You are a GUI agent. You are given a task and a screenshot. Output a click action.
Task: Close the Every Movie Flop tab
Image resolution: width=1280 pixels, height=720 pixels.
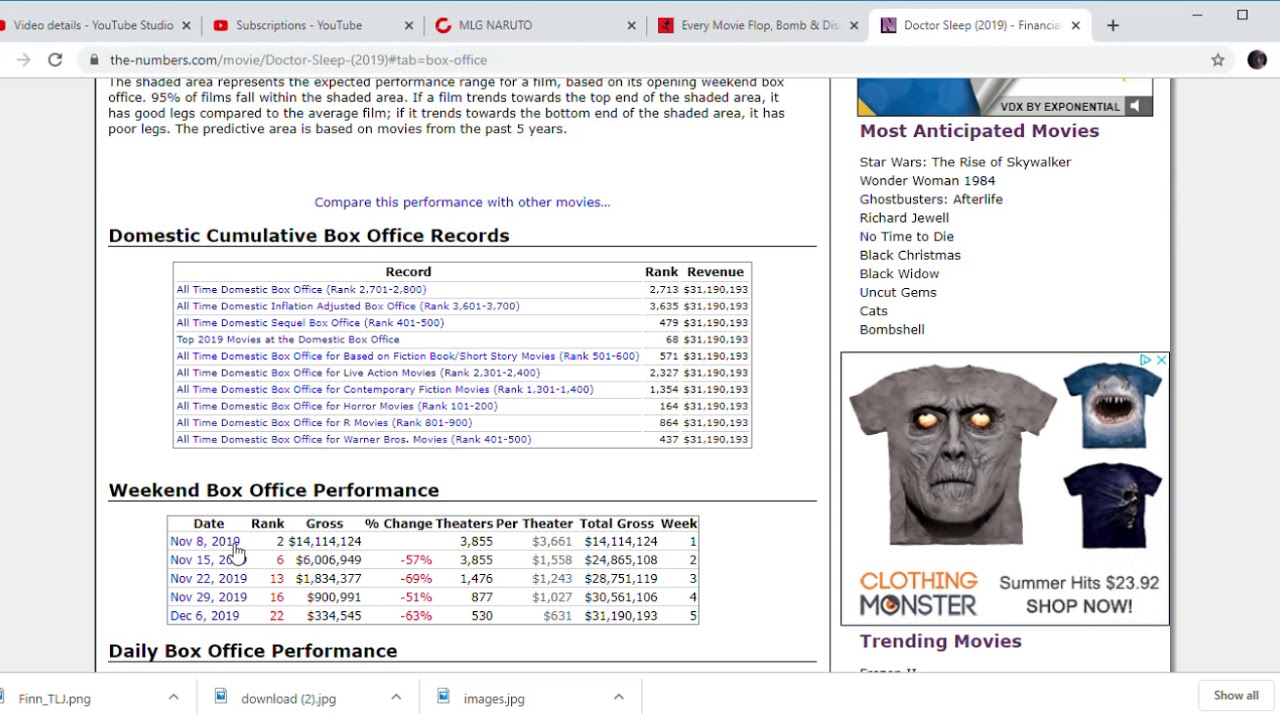click(854, 25)
